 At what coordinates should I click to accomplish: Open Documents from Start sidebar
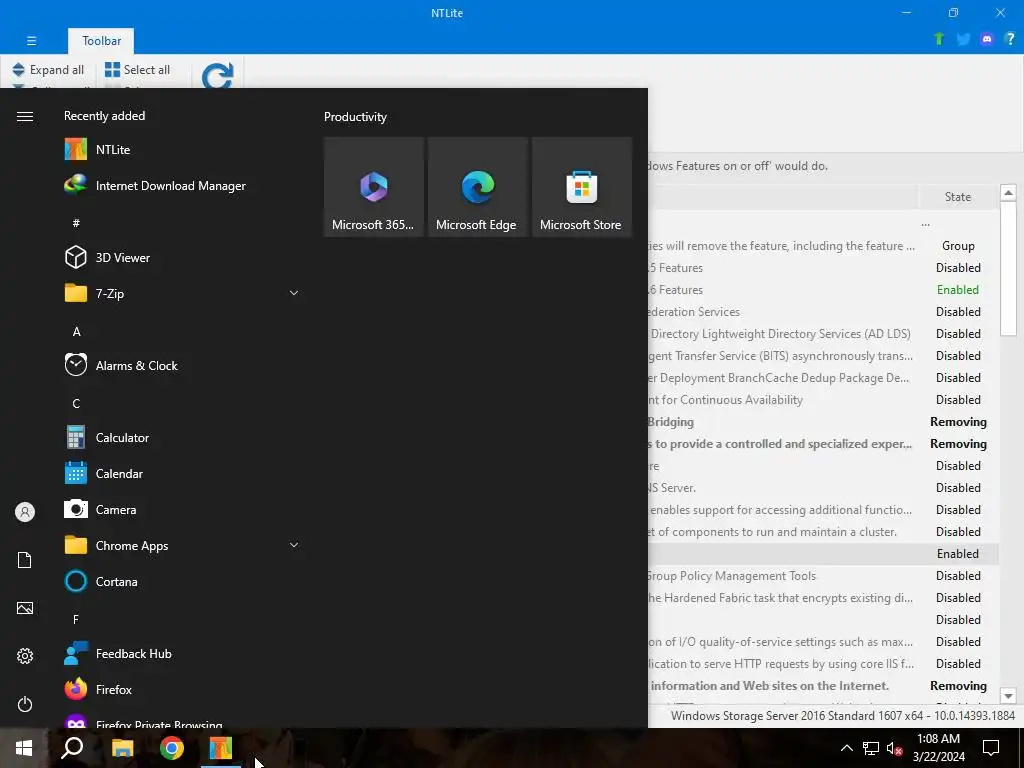[25, 560]
